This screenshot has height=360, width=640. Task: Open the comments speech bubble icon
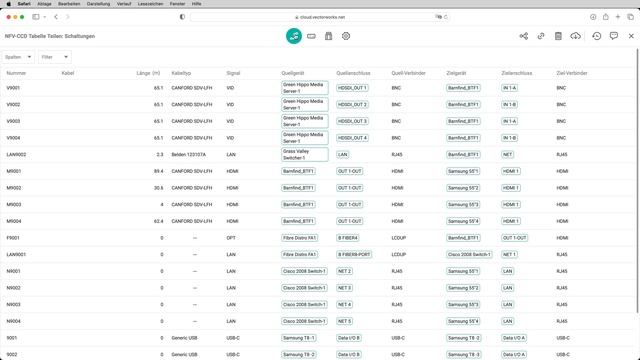613,36
